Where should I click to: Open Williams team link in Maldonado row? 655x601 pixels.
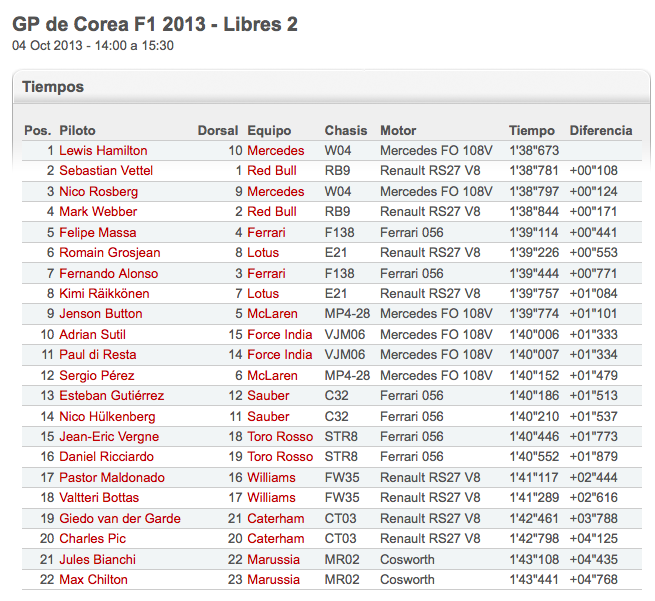272,477
